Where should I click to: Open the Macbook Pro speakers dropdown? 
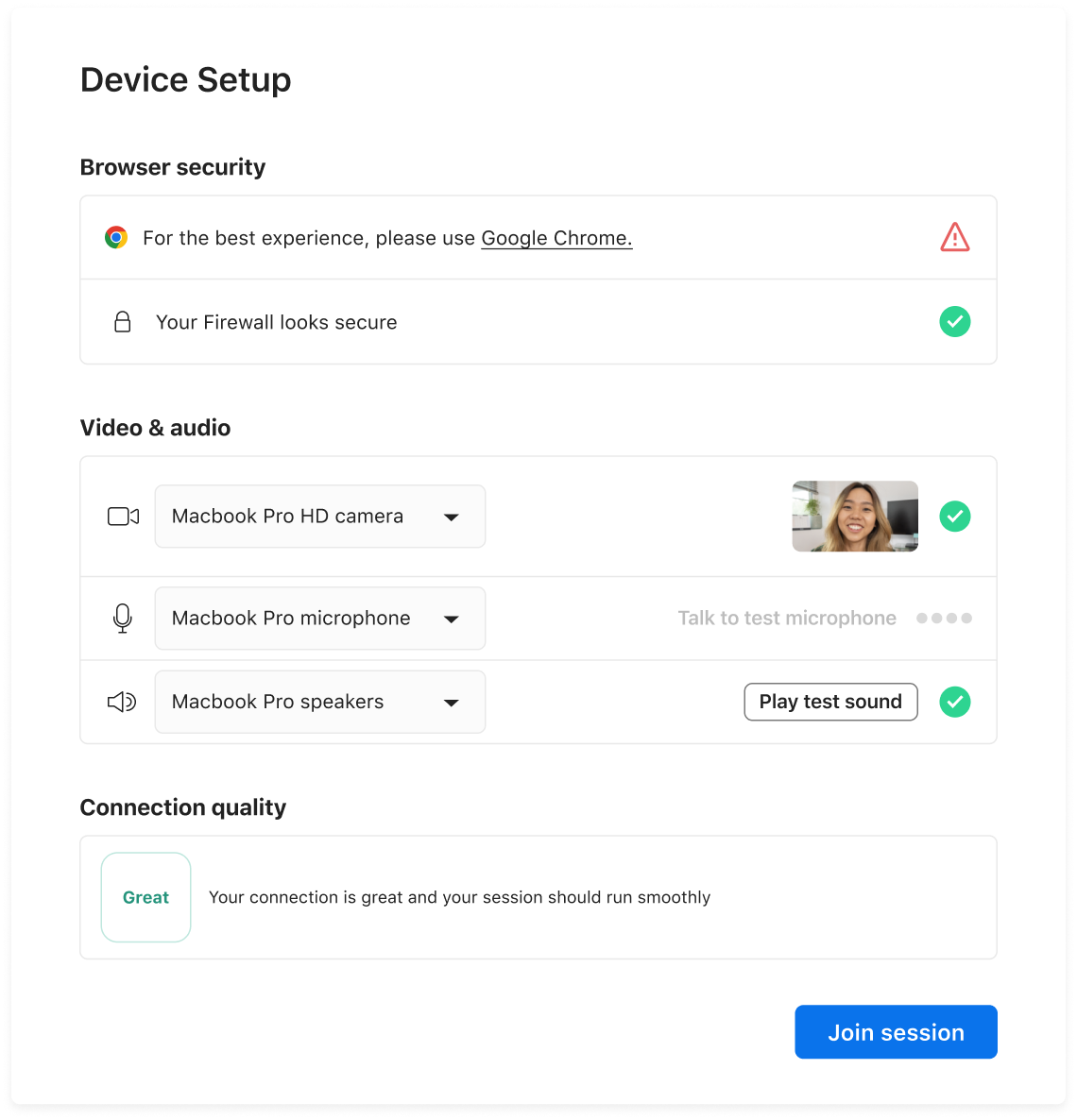coord(320,702)
